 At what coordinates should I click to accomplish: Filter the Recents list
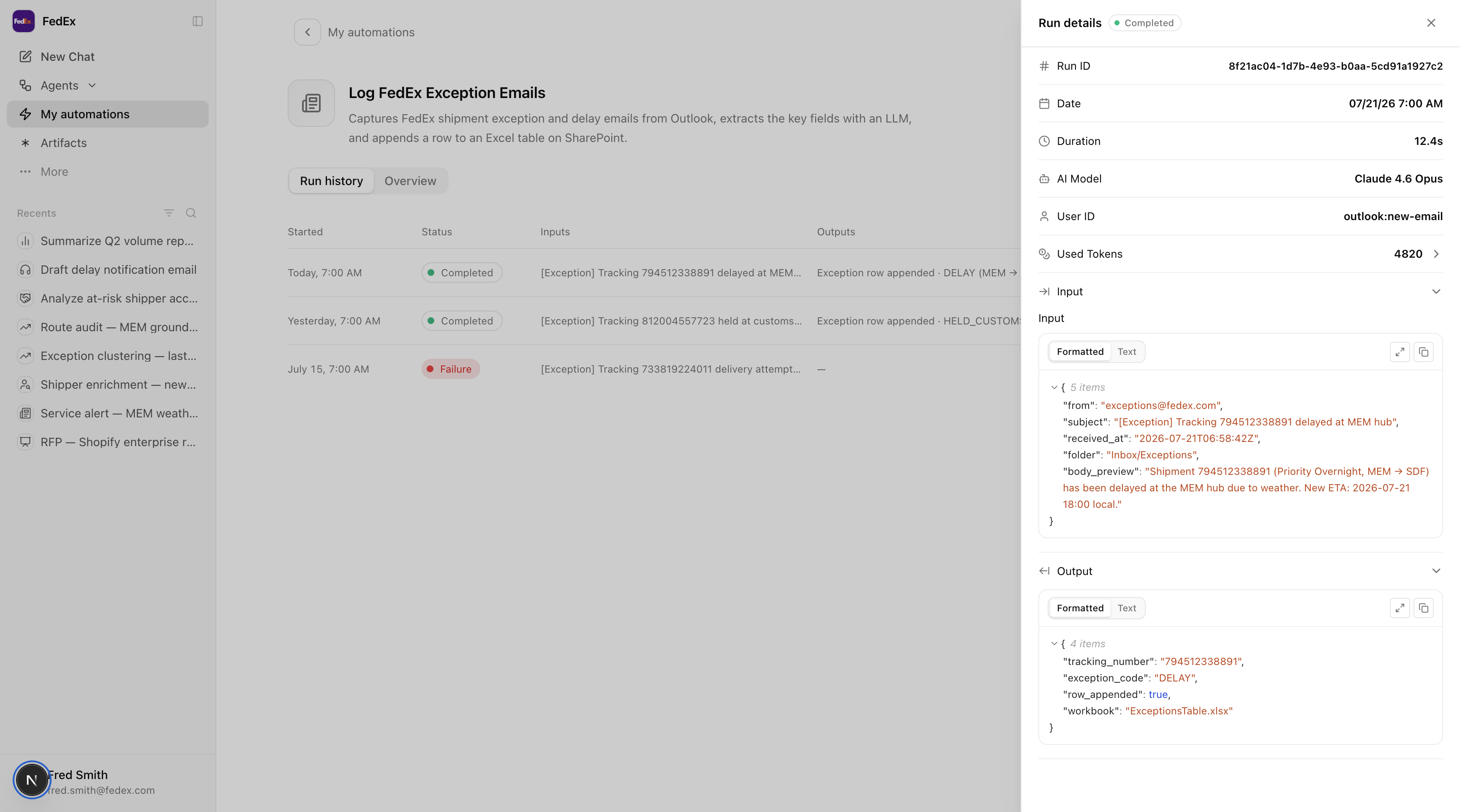(169, 213)
